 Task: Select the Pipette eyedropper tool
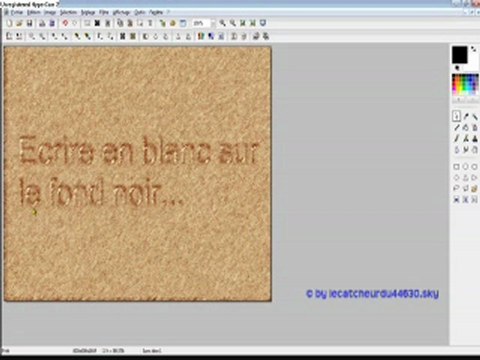pyautogui.click(x=466, y=116)
